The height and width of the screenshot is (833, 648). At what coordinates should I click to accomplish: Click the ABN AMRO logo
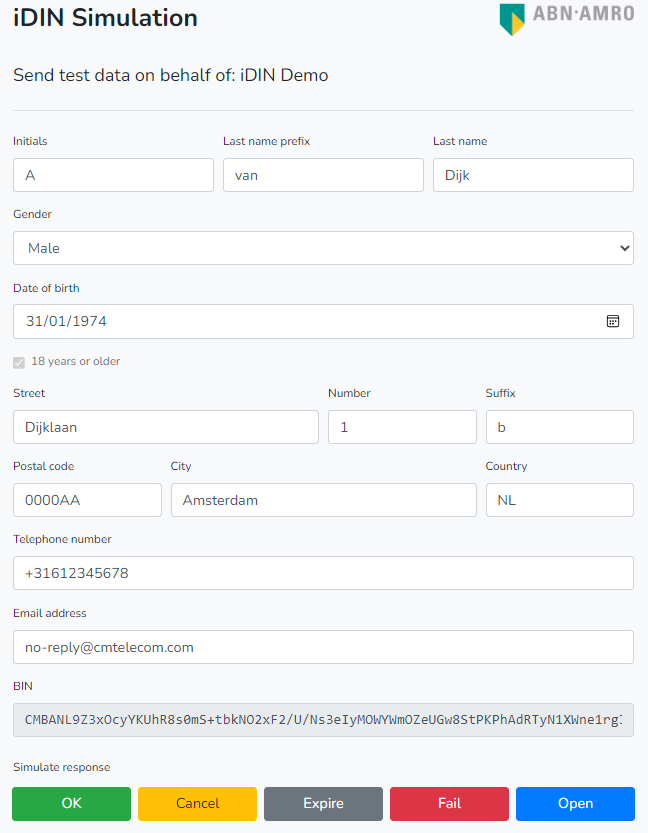pyautogui.click(x=567, y=19)
